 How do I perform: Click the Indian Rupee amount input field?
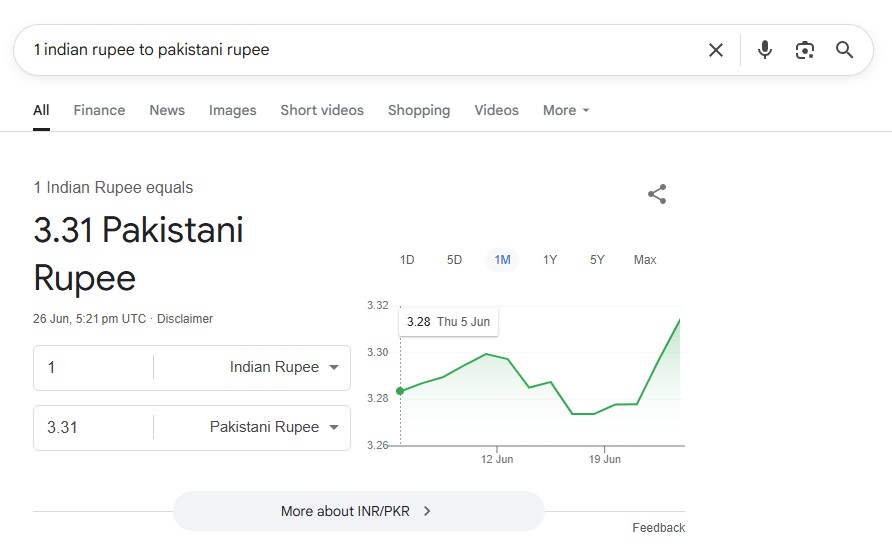[x=93, y=367]
